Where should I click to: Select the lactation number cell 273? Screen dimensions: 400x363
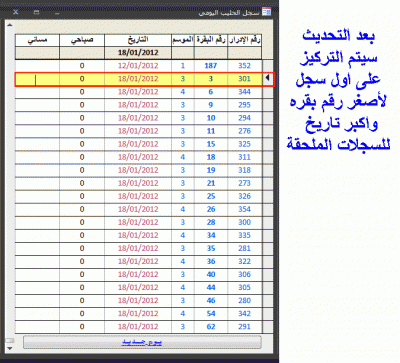[244, 183]
